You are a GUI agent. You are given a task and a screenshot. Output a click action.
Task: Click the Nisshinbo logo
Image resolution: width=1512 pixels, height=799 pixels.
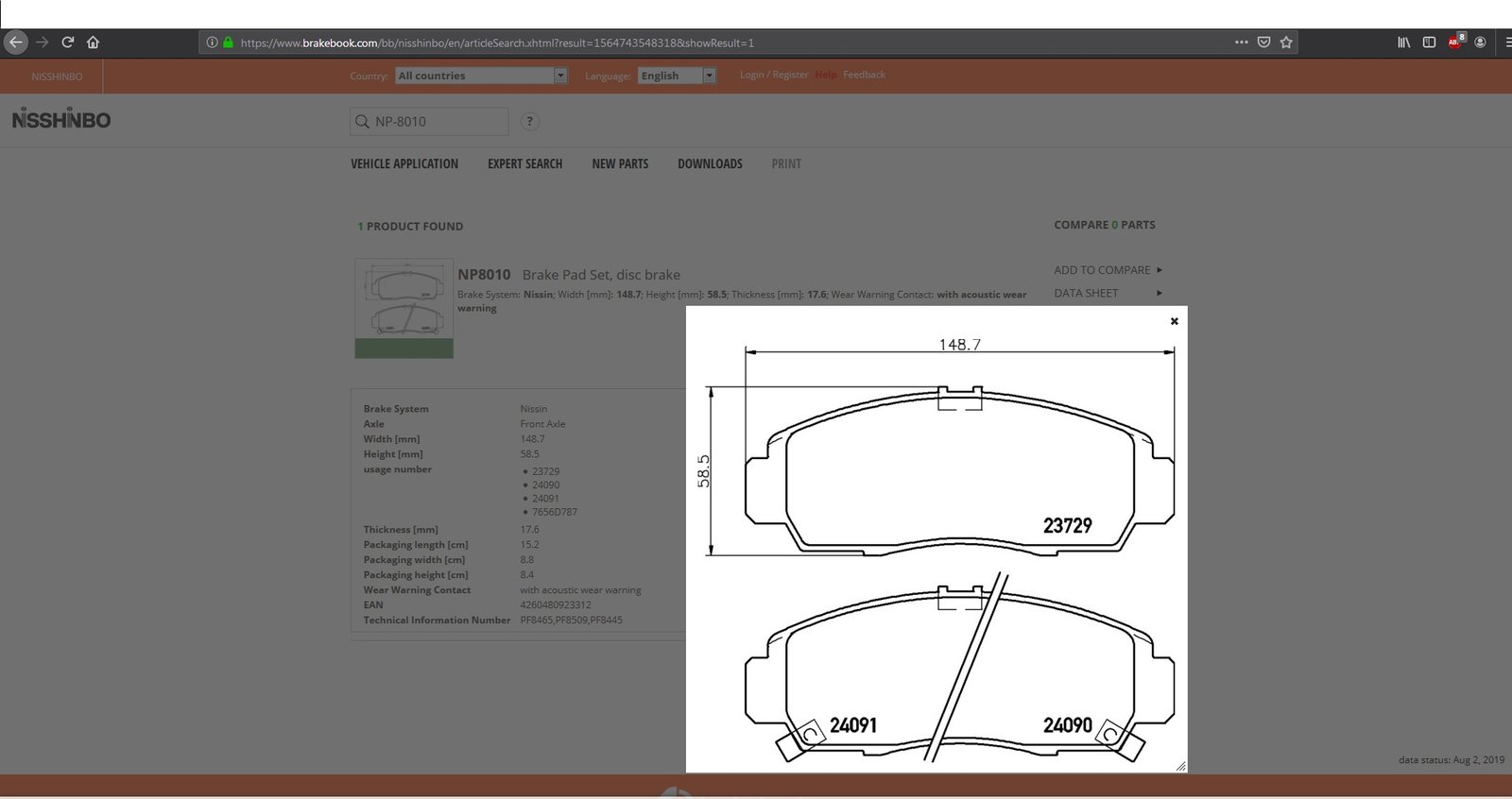pyautogui.click(x=61, y=119)
